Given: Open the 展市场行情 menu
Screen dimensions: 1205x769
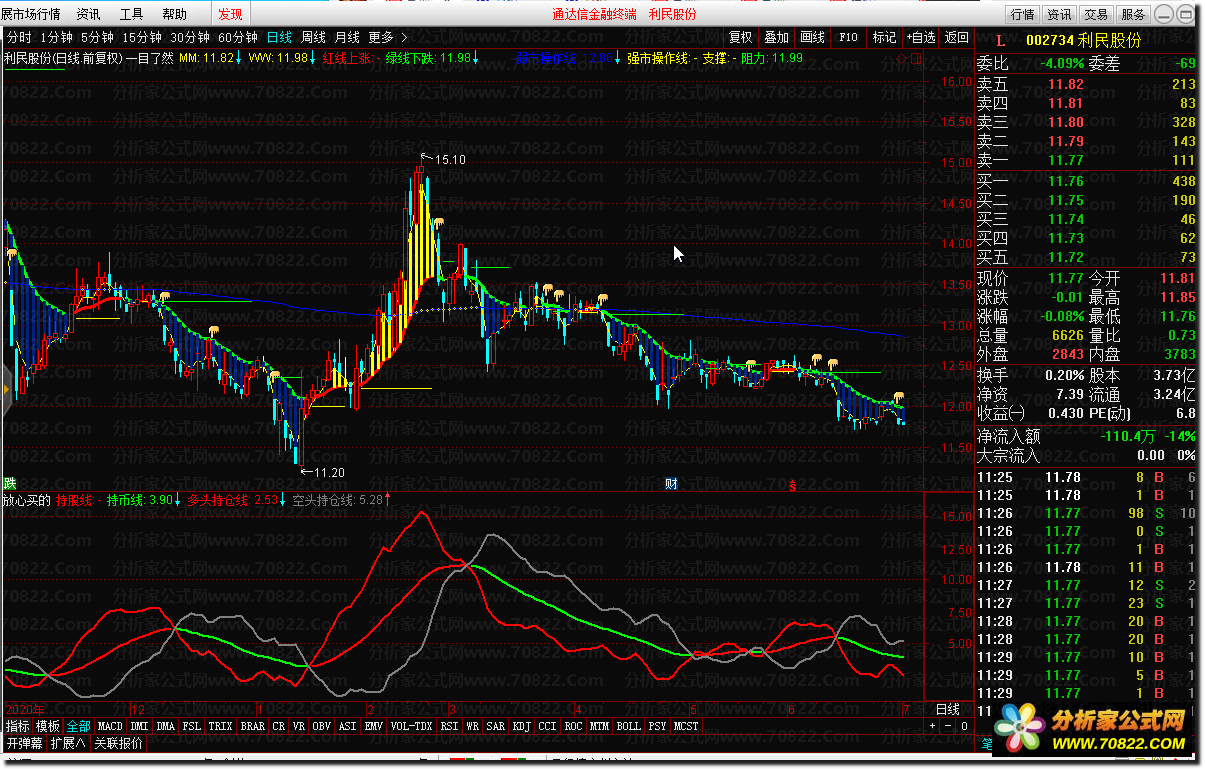Looking at the screenshot, I should (30, 14).
